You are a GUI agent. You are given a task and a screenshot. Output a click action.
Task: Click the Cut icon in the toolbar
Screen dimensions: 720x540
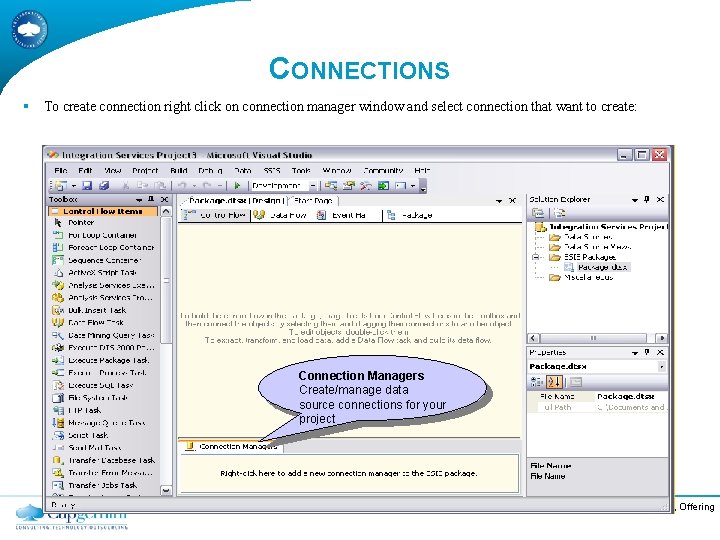[125, 186]
